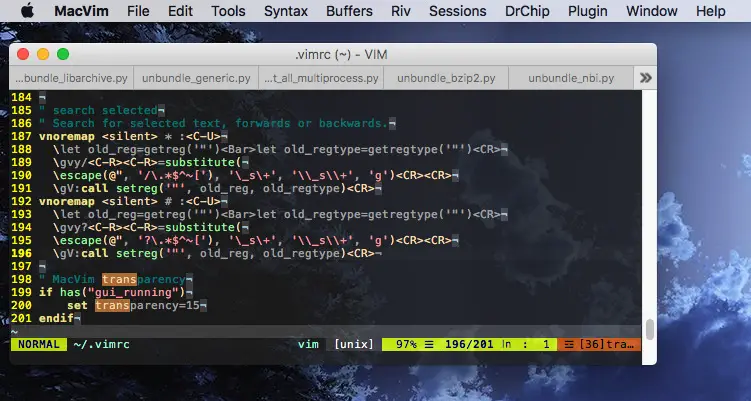Click the vim filetype in status line
This screenshot has width=751, height=401.
tap(308, 344)
